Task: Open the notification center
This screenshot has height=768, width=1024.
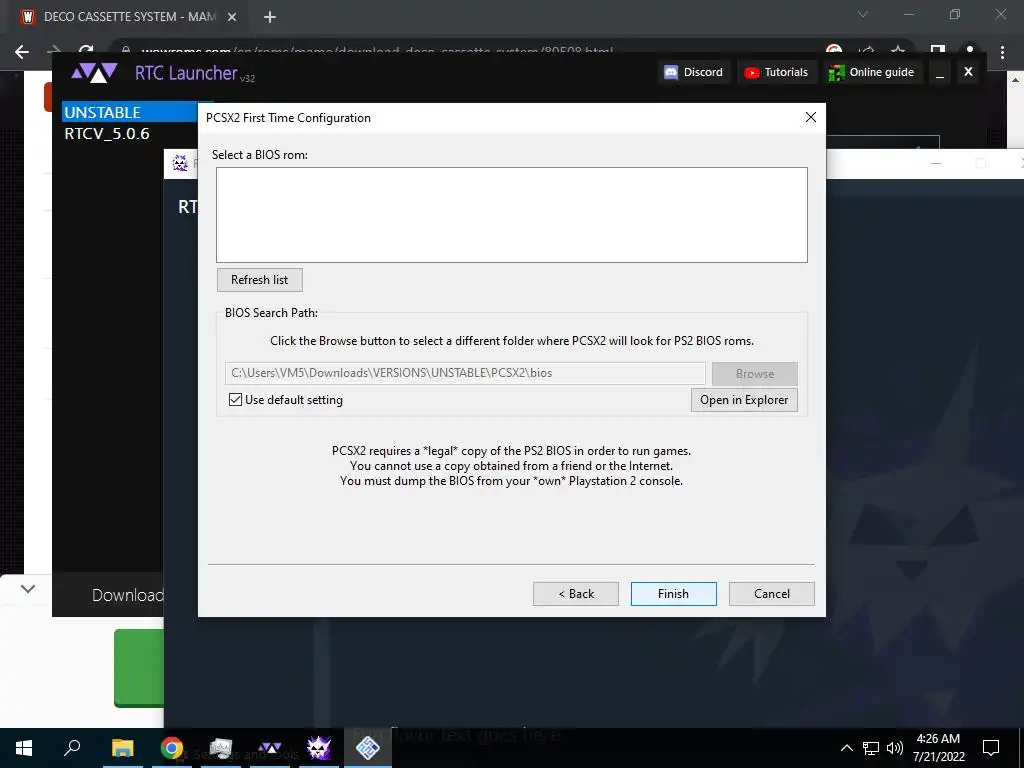Action: click(x=991, y=748)
